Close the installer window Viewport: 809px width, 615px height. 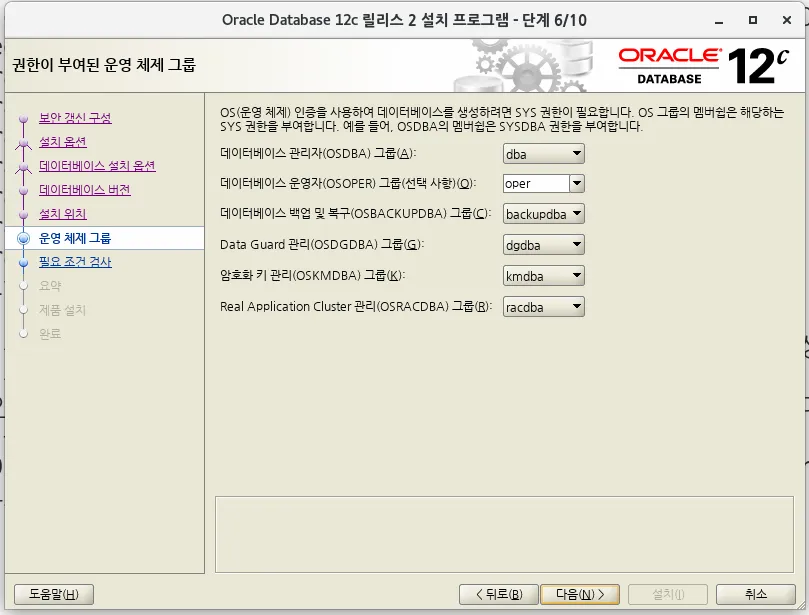click(x=787, y=20)
